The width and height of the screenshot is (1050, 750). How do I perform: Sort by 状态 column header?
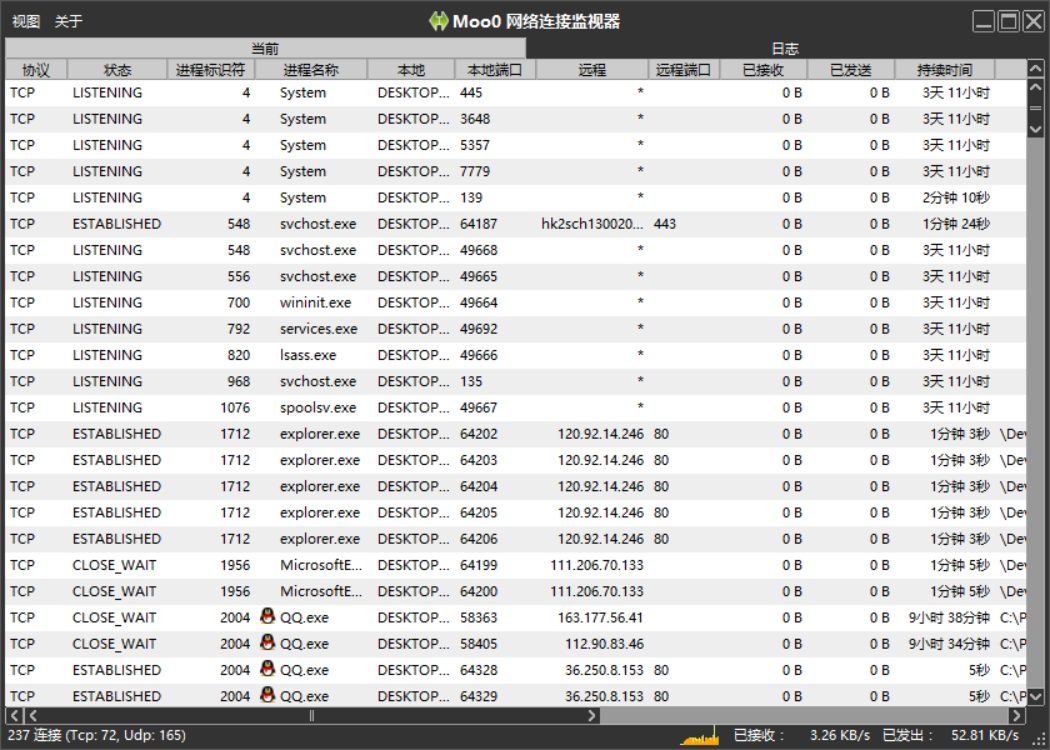point(117,70)
